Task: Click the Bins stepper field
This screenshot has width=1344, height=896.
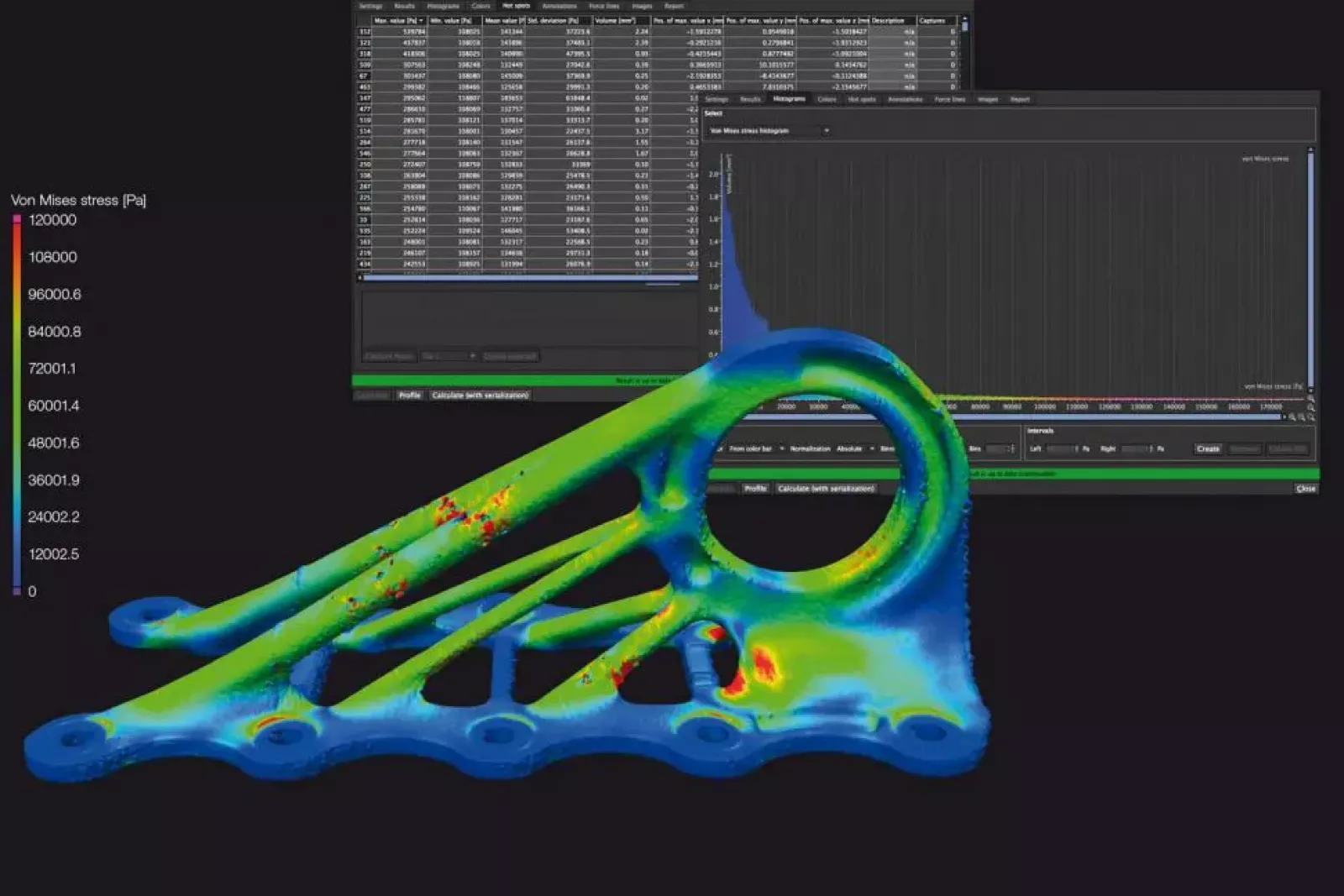Action: point(999,449)
